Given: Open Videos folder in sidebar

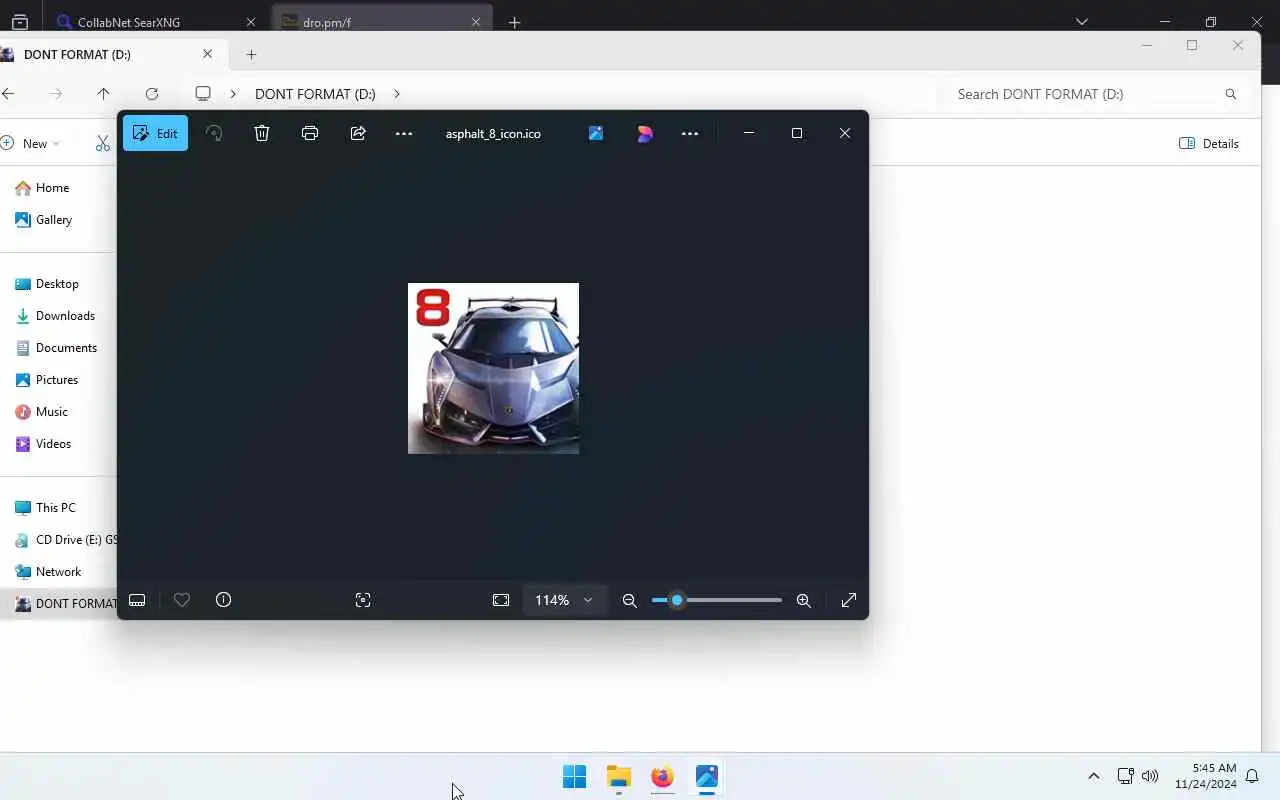Looking at the screenshot, I should pos(44,443).
